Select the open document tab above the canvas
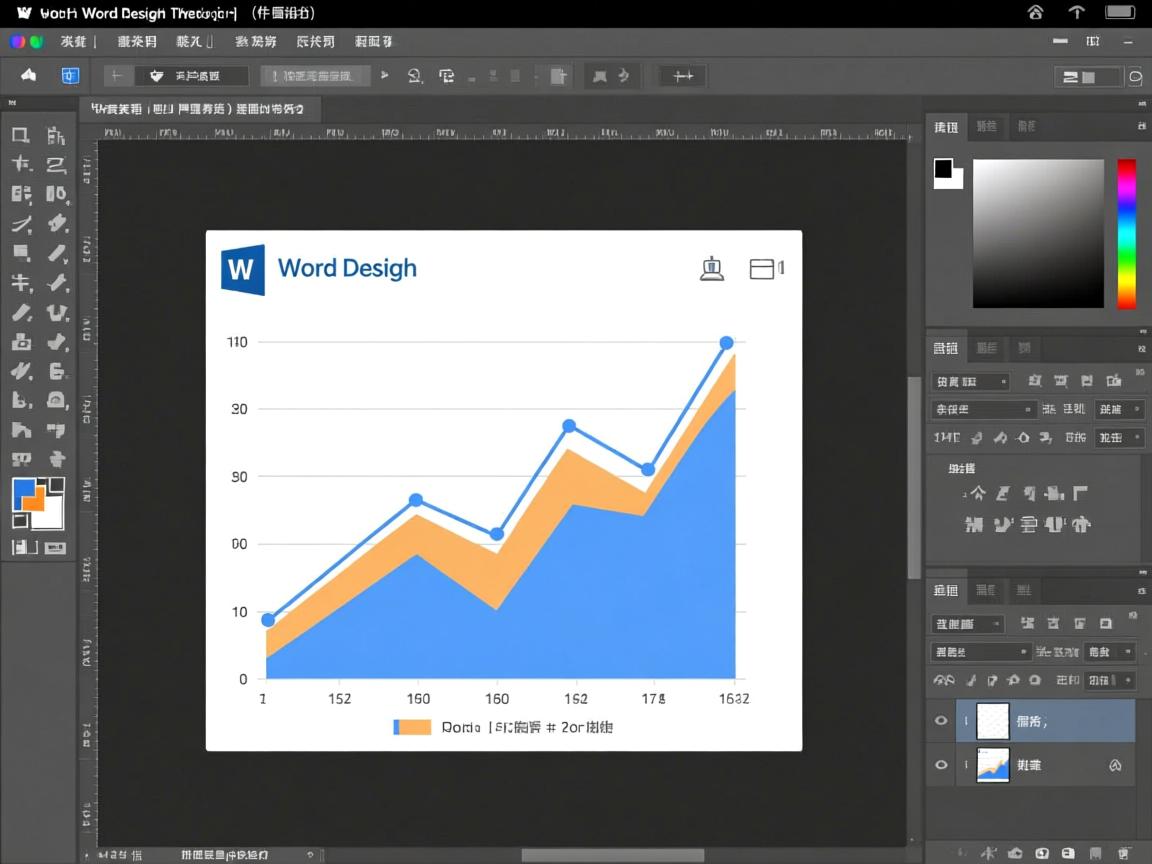The width and height of the screenshot is (1152, 864). tap(200, 109)
